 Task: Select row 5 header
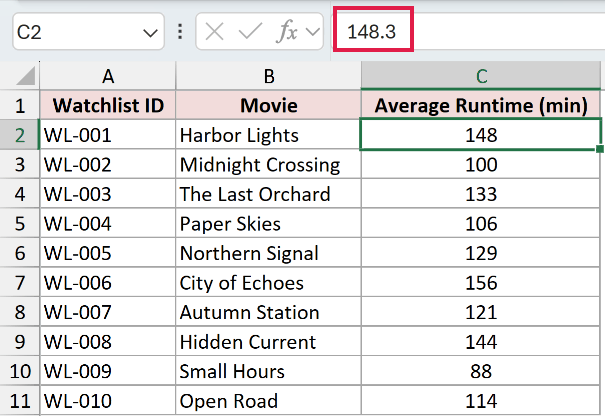click(x=20, y=223)
